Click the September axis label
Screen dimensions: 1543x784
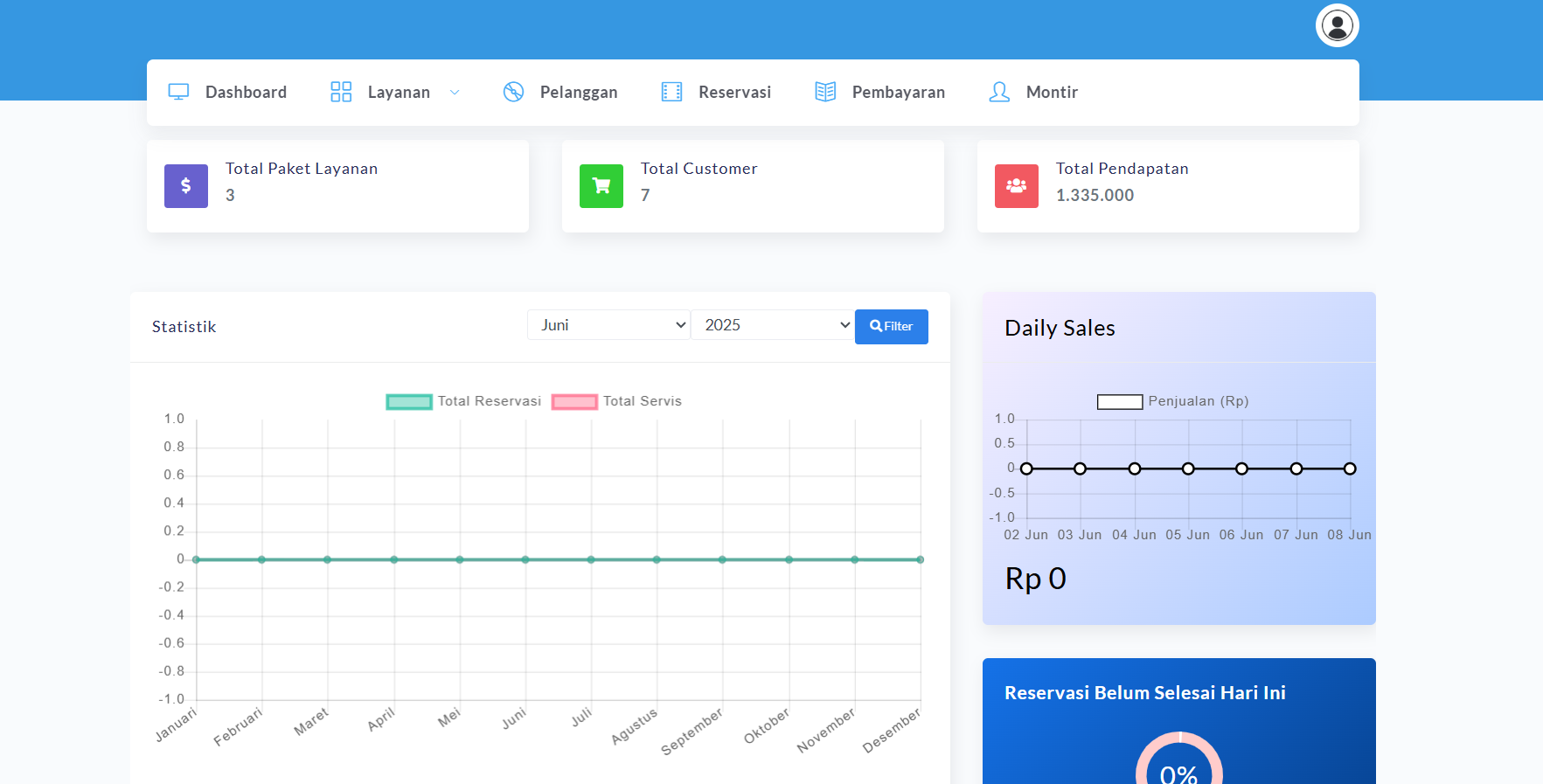point(692,732)
